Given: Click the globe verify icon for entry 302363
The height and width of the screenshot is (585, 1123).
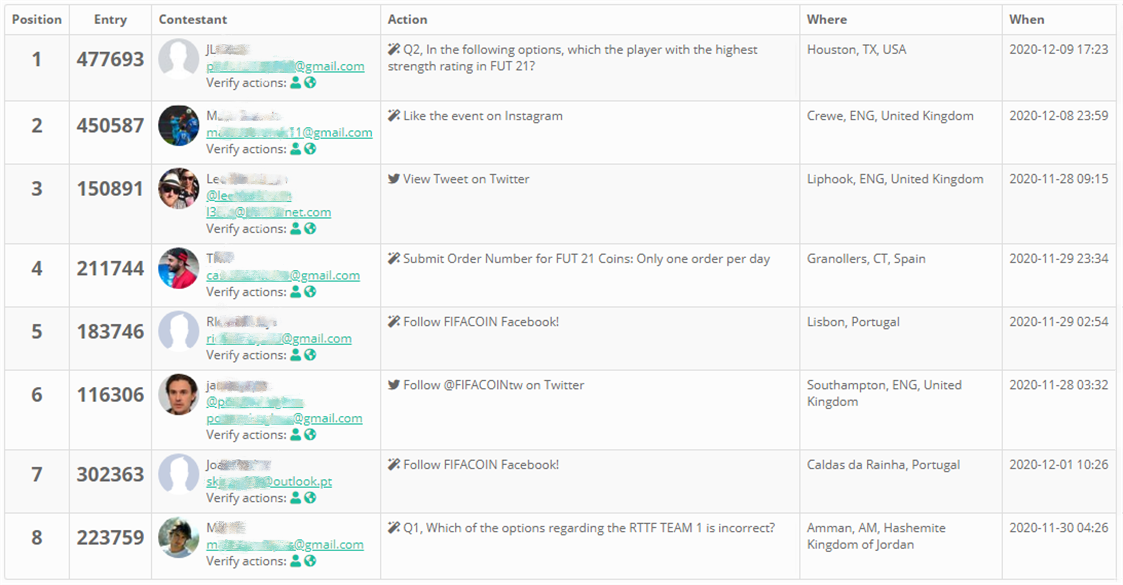Looking at the screenshot, I should 310,498.
